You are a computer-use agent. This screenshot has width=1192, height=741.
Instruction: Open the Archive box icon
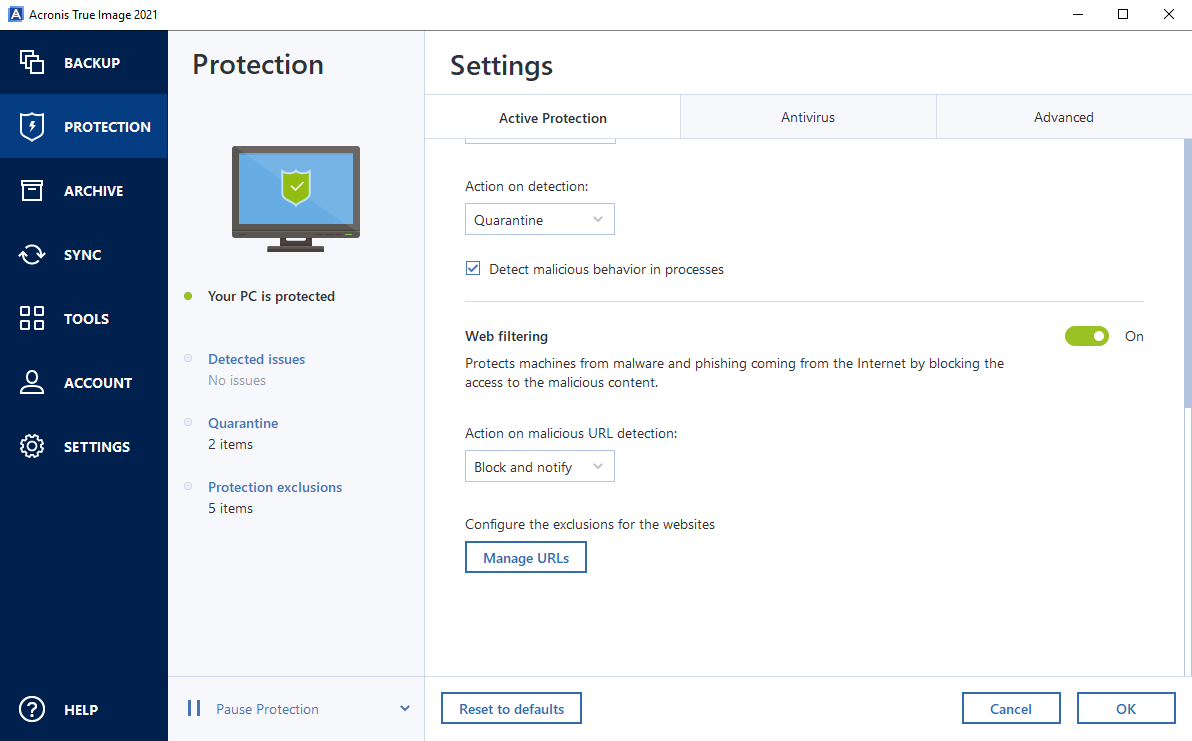point(32,191)
